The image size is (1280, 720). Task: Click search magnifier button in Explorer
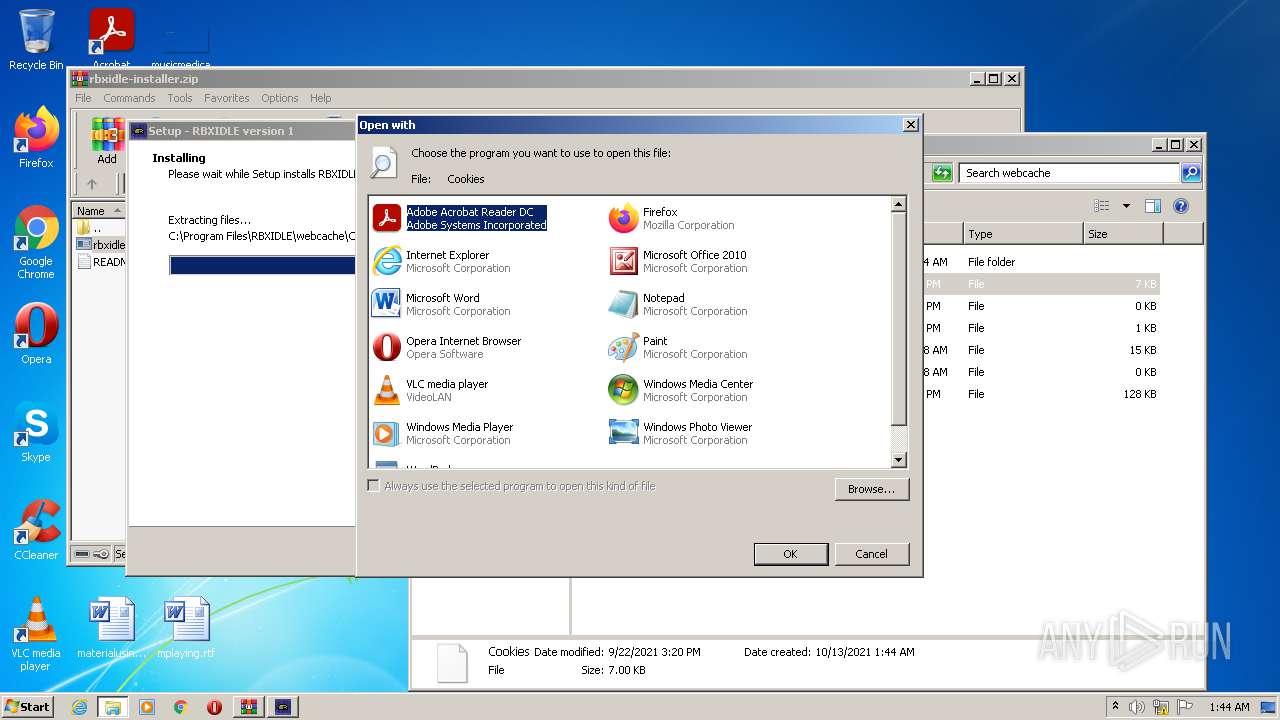tap(1191, 173)
